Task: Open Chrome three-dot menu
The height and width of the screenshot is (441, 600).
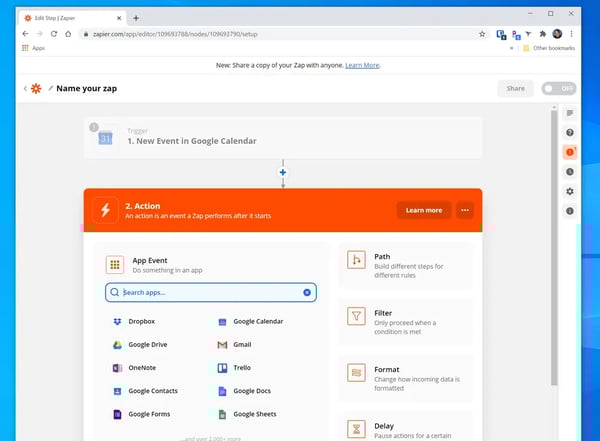Action: 571,34
